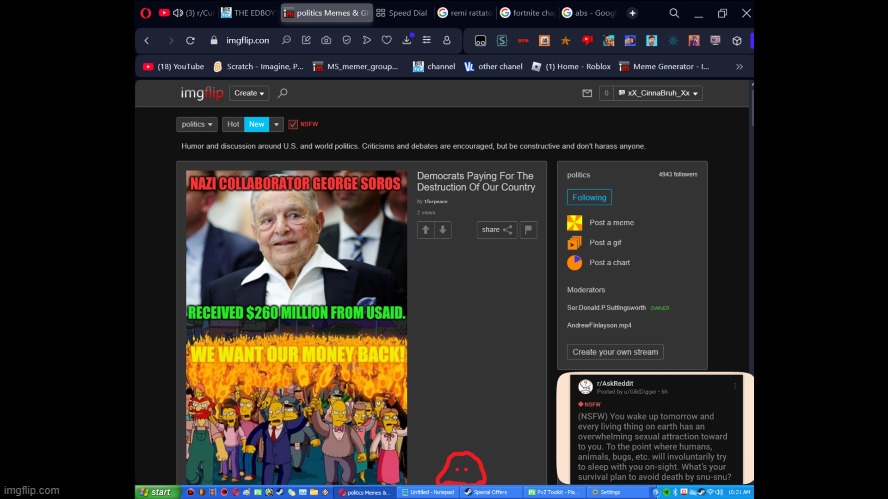Flag the meme post
This screenshot has width=888, height=499.
coord(528,229)
